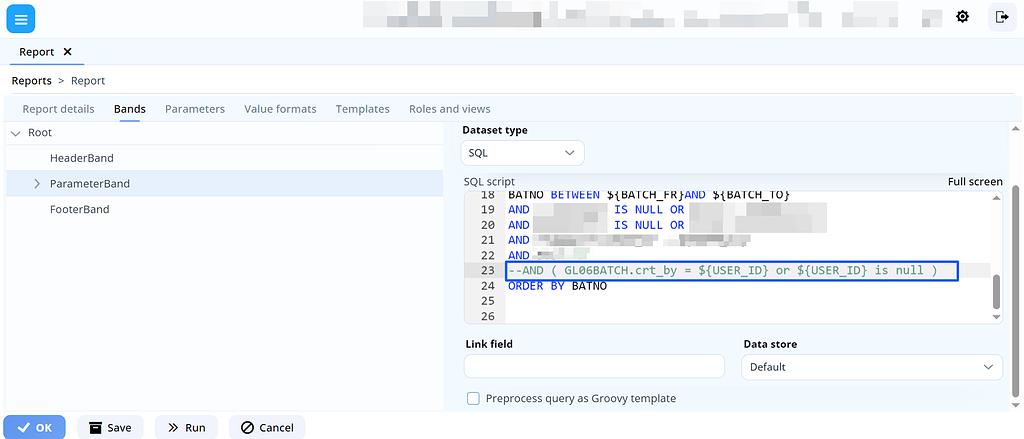Open Roles and views tab
This screenshot has width=1024, height=439.
[449, 109]
